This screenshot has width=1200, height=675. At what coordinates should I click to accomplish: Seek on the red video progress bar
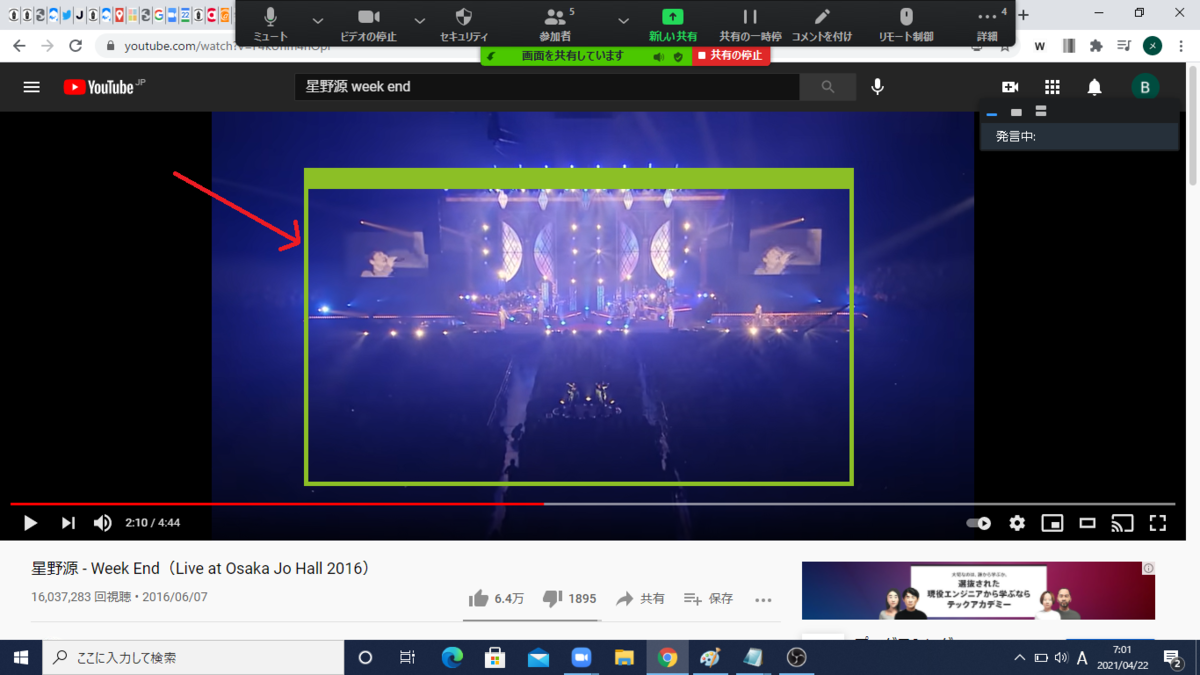point(592,504)
